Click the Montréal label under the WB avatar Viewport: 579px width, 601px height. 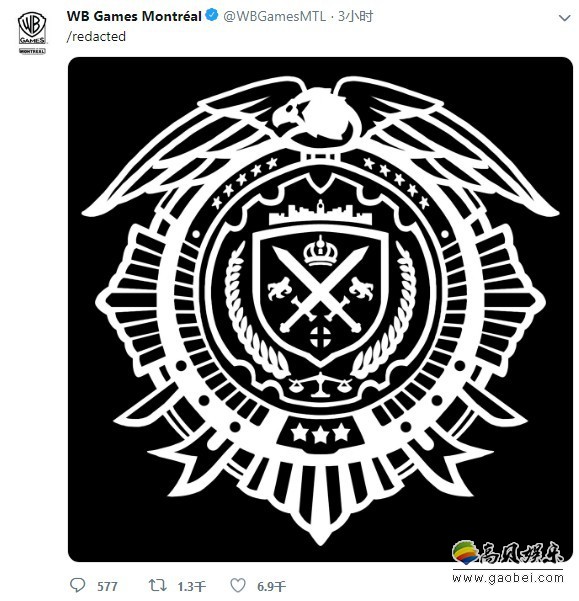tap(32, 51)
